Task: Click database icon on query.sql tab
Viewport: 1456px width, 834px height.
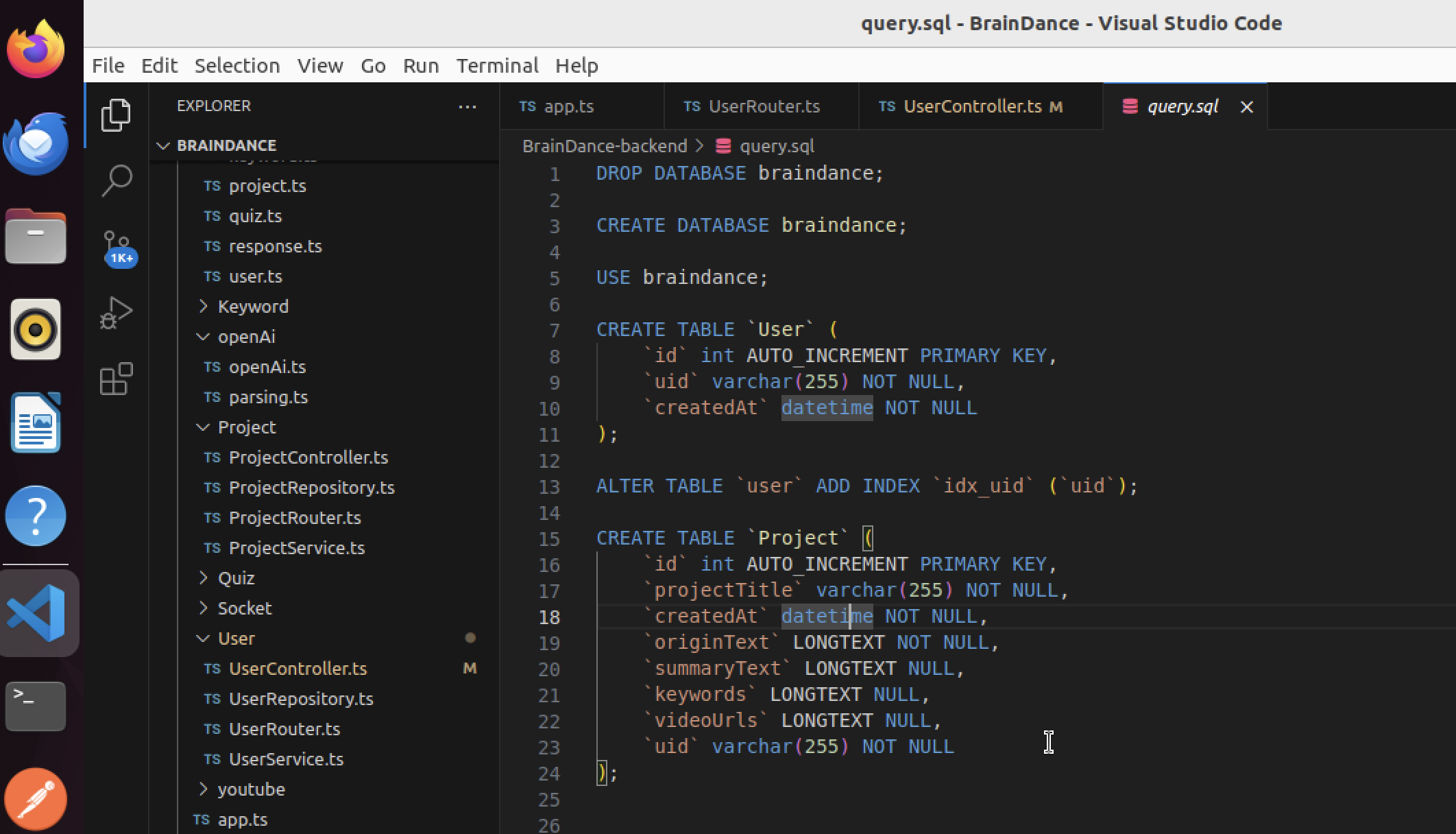Action: (1130, 106)
